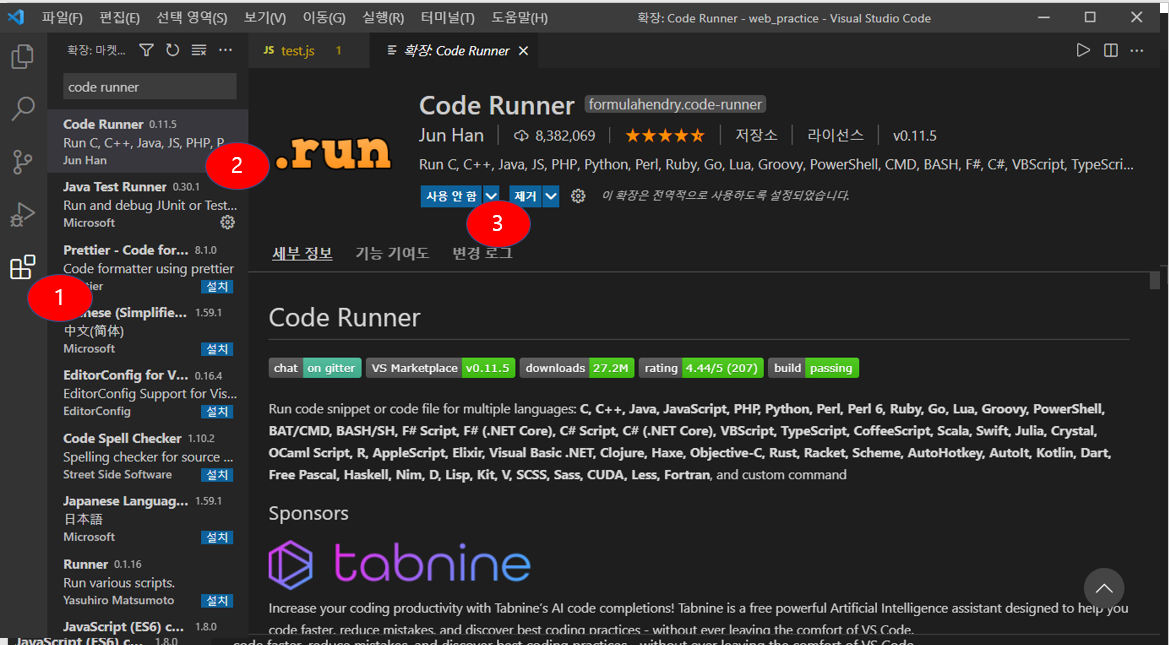Clear extension search results icon
This screenshot has height=645, width=1169.
pos(198,50)
